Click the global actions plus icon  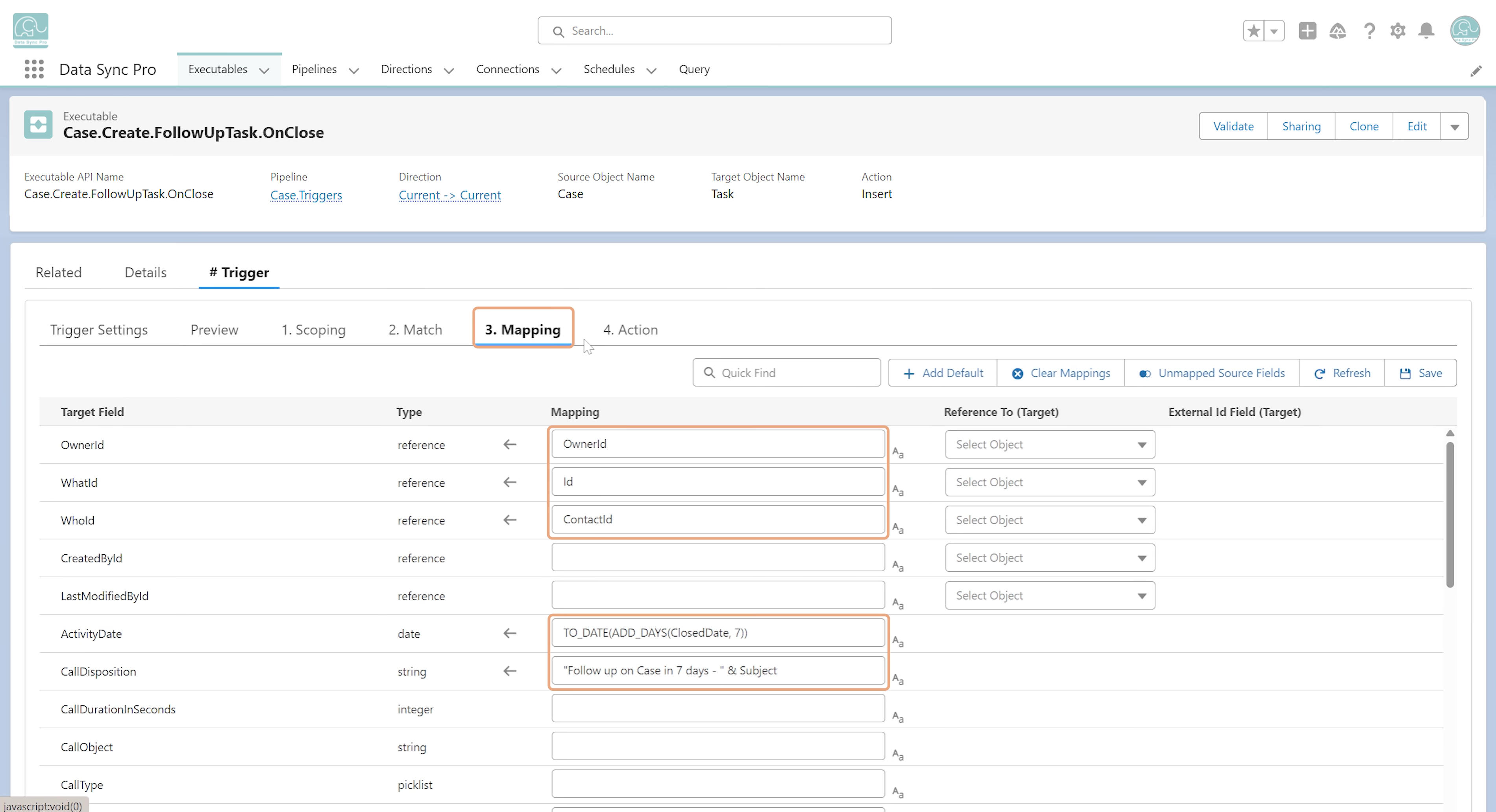1307,31
